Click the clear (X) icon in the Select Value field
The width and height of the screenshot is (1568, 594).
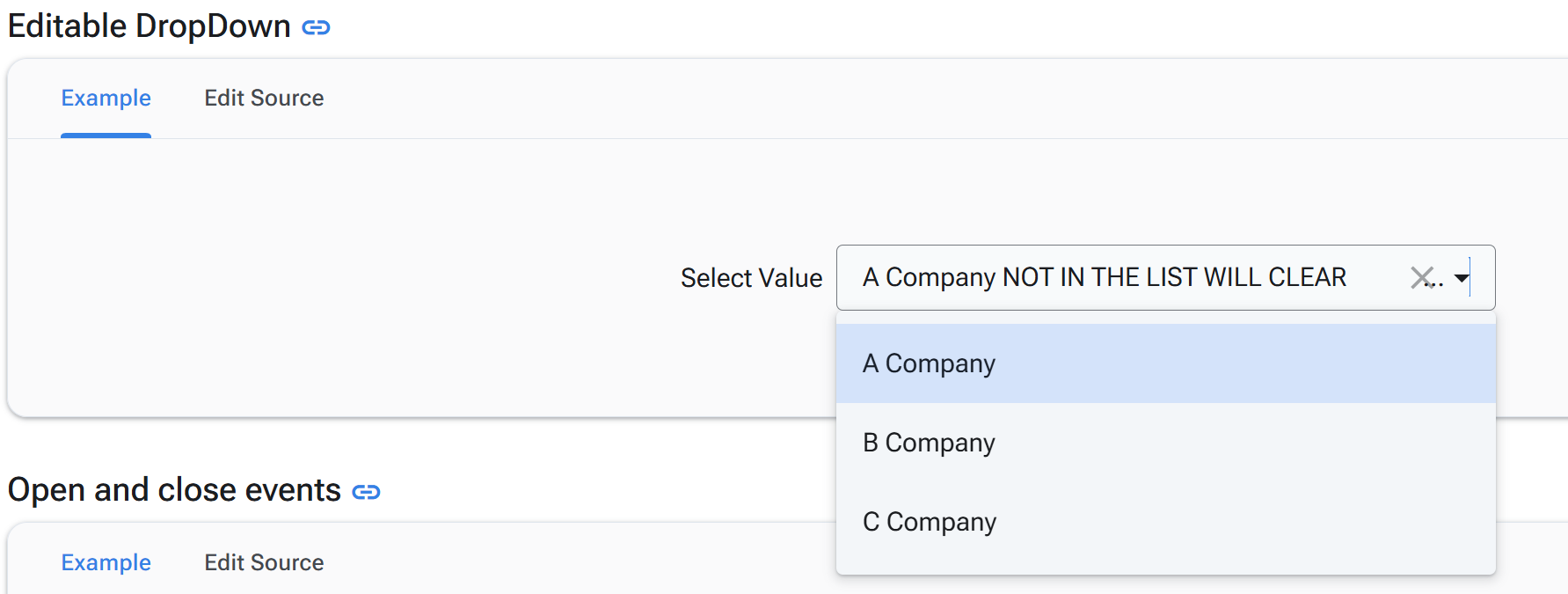point(1423,277)
